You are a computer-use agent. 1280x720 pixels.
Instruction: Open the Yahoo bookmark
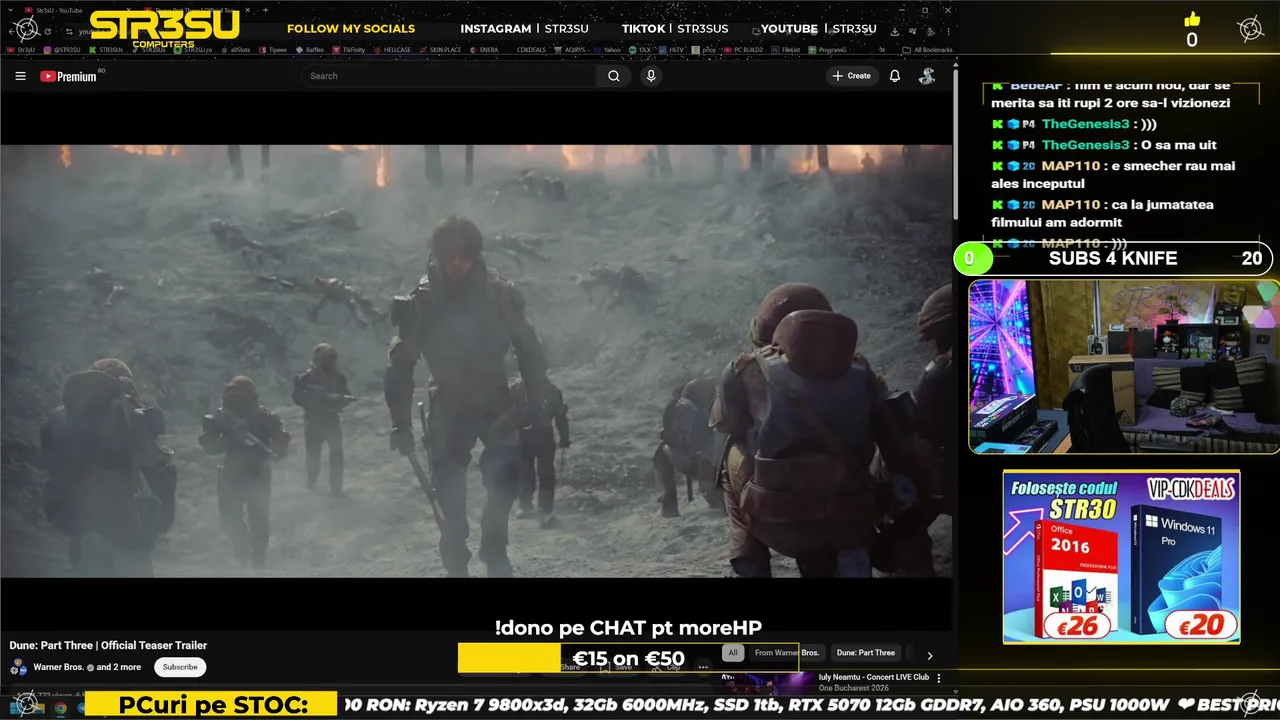[607, 50]
